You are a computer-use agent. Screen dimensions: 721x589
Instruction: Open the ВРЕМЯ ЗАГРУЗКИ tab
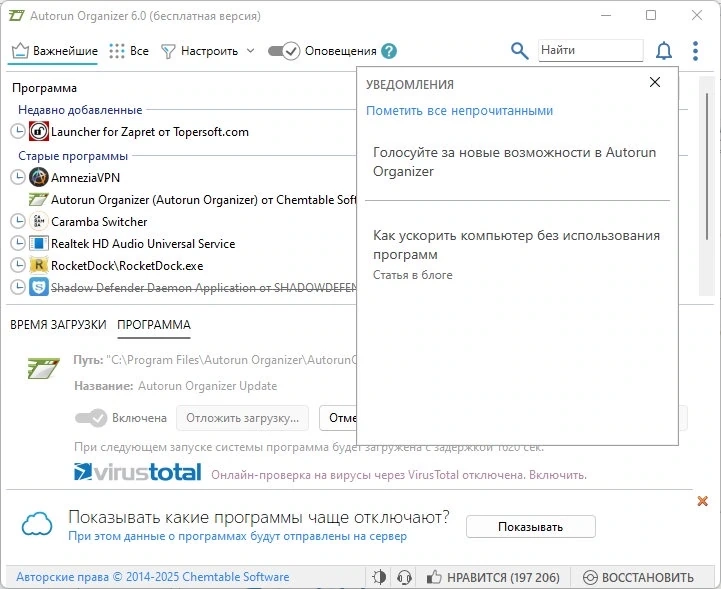tap(58, 325)
